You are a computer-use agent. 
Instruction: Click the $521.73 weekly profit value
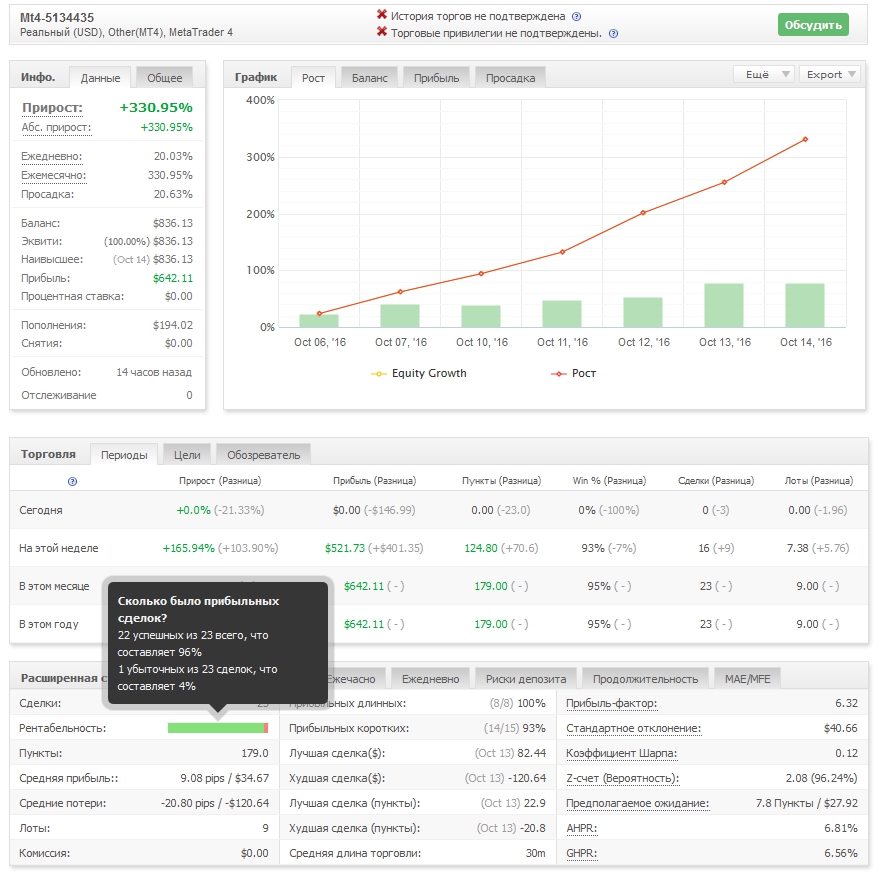tap(345, 548)
